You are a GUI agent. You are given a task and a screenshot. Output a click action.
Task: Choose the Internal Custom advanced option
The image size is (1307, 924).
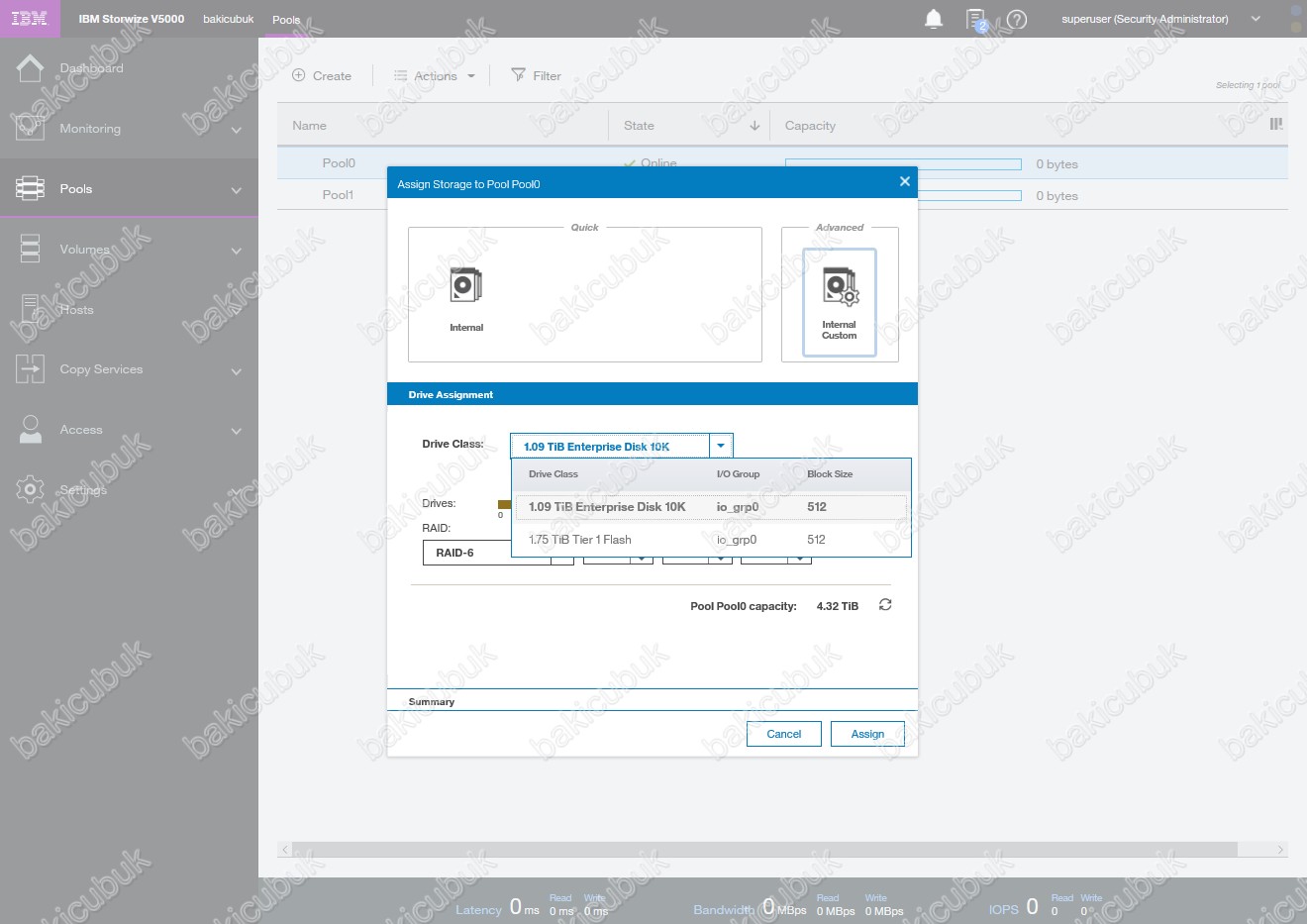[840, 301]
